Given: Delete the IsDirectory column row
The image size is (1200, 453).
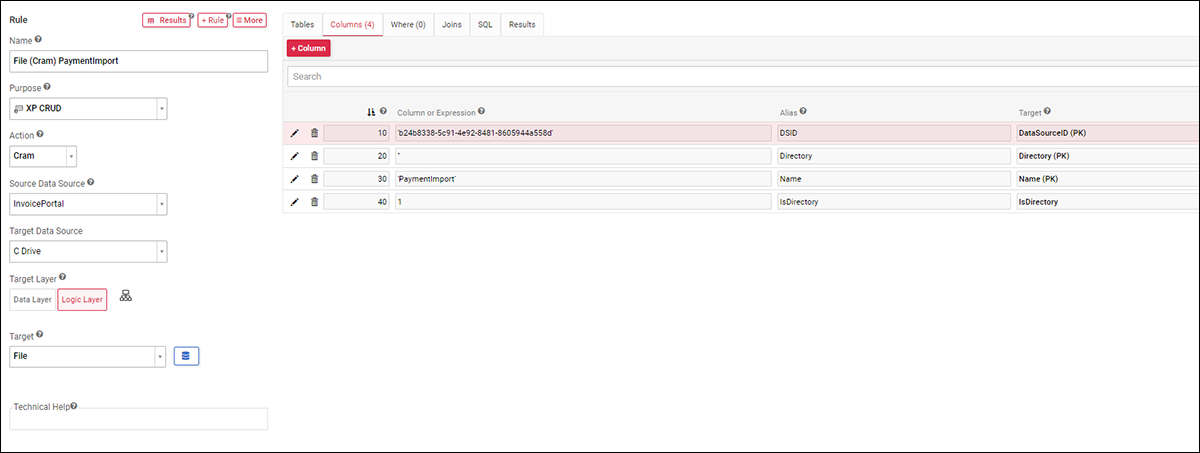Looking at the screenshot, I should click(314, 202).
